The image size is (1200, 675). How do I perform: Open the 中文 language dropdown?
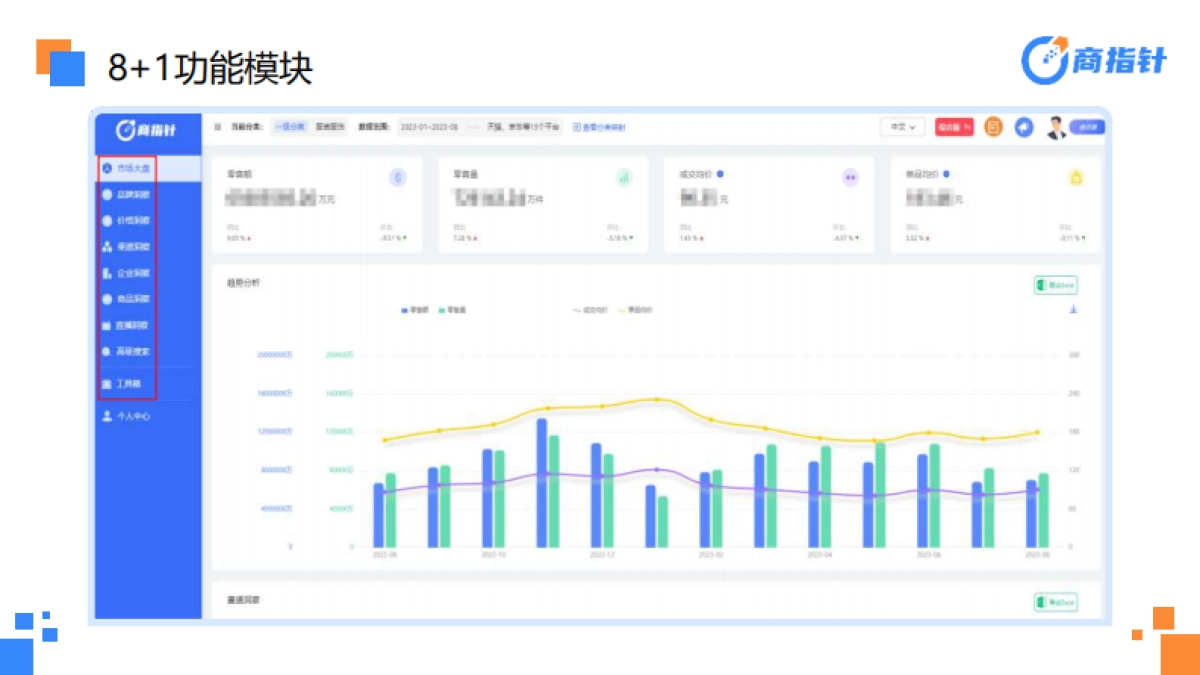(902, 127)
